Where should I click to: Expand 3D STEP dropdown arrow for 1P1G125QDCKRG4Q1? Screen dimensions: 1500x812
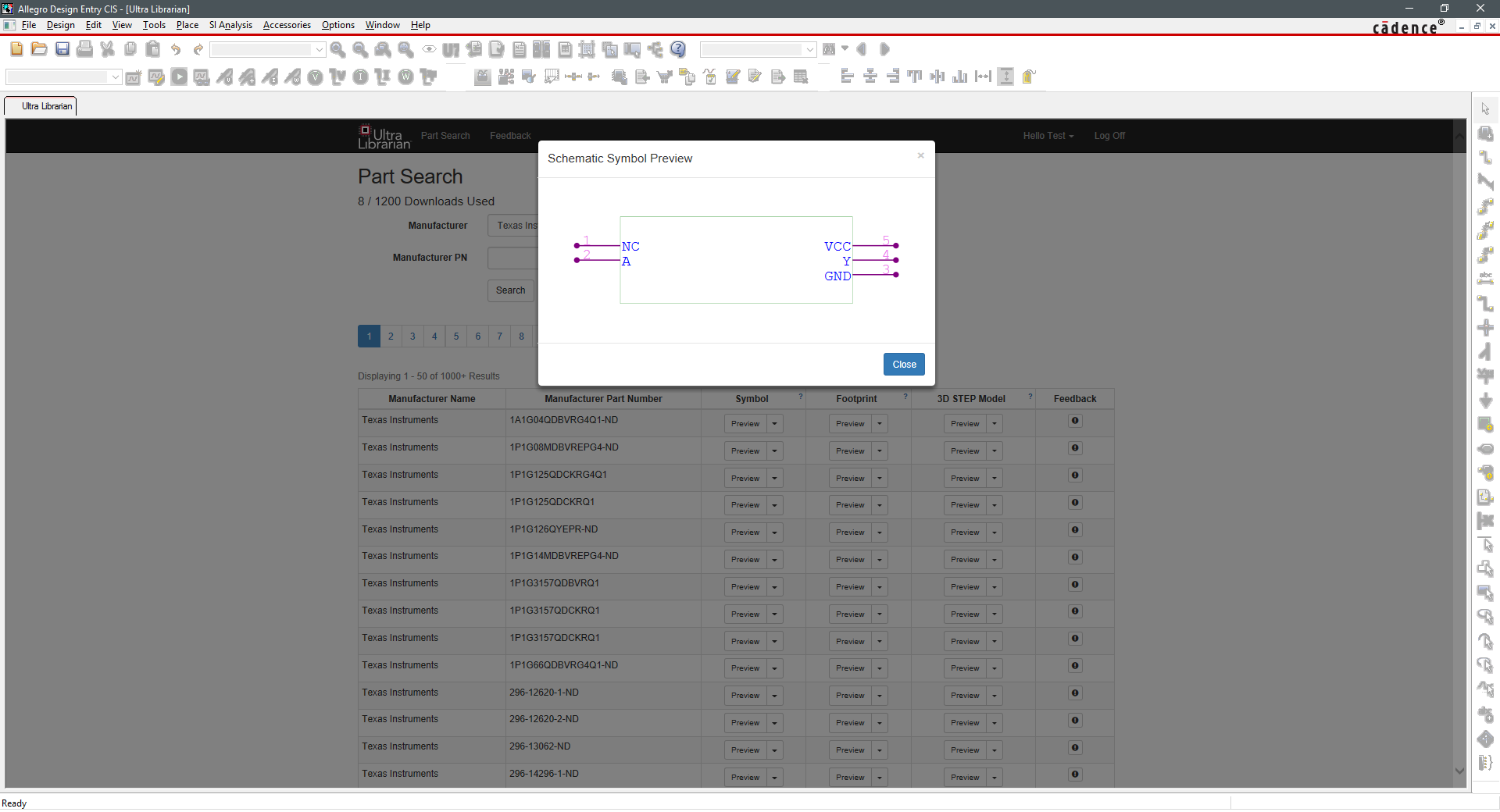(994, 479)
